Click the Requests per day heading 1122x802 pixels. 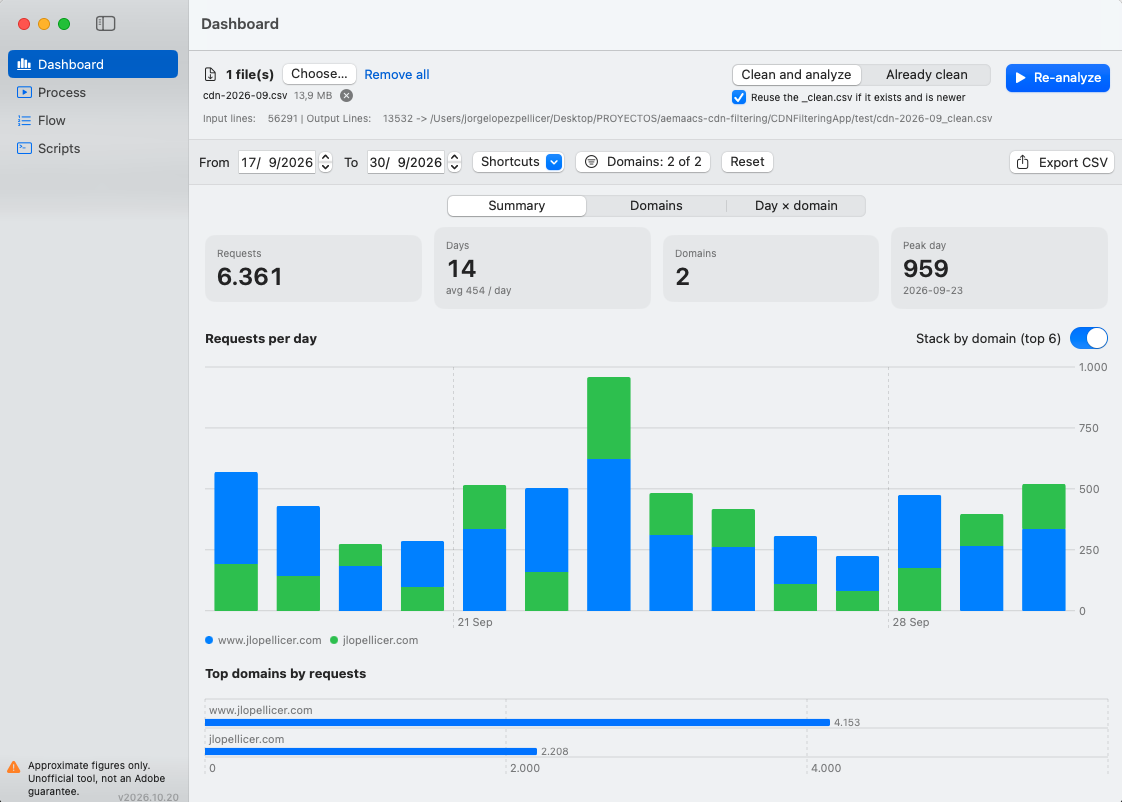[x=261, y=338]
